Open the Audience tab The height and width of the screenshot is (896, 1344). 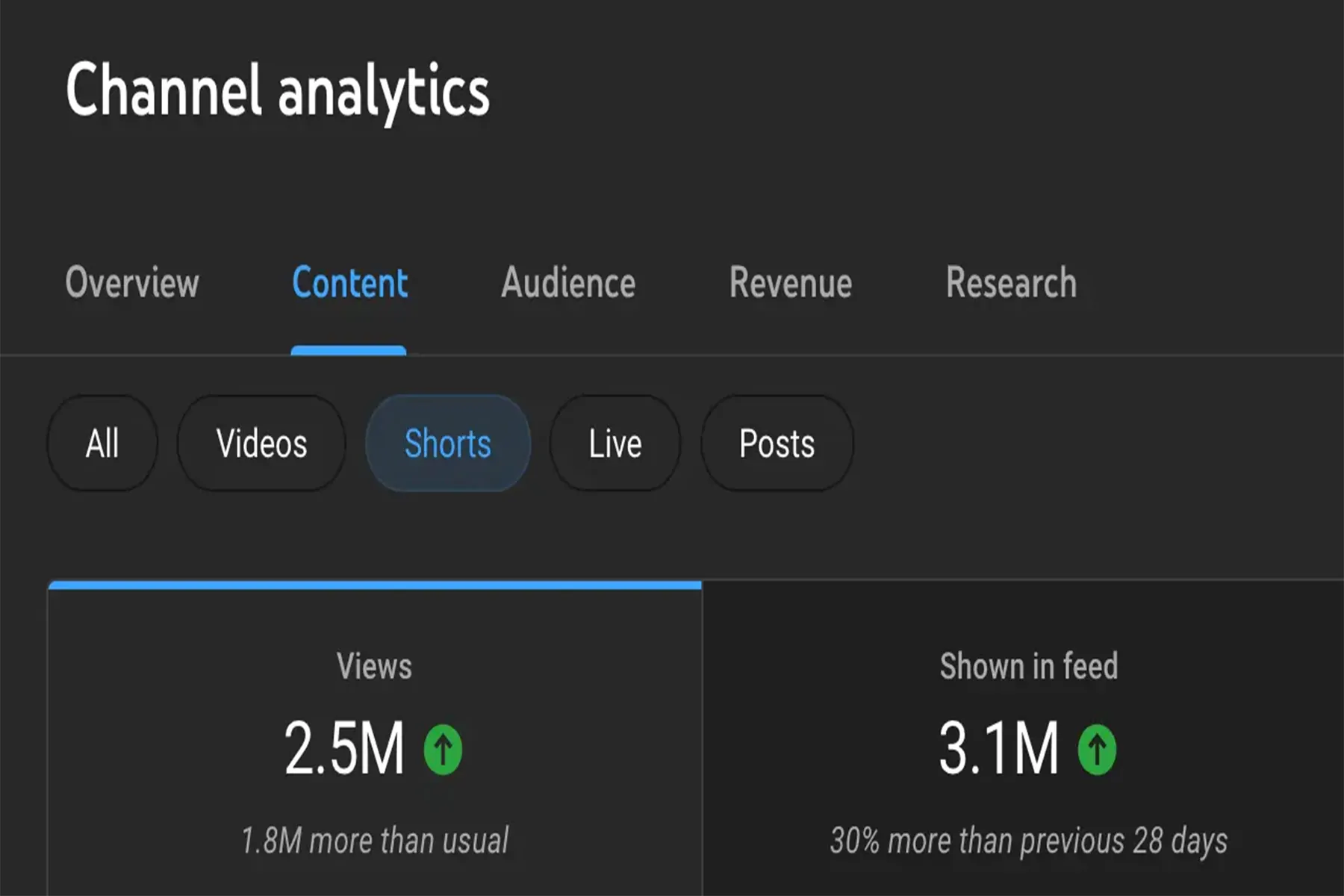568,283
